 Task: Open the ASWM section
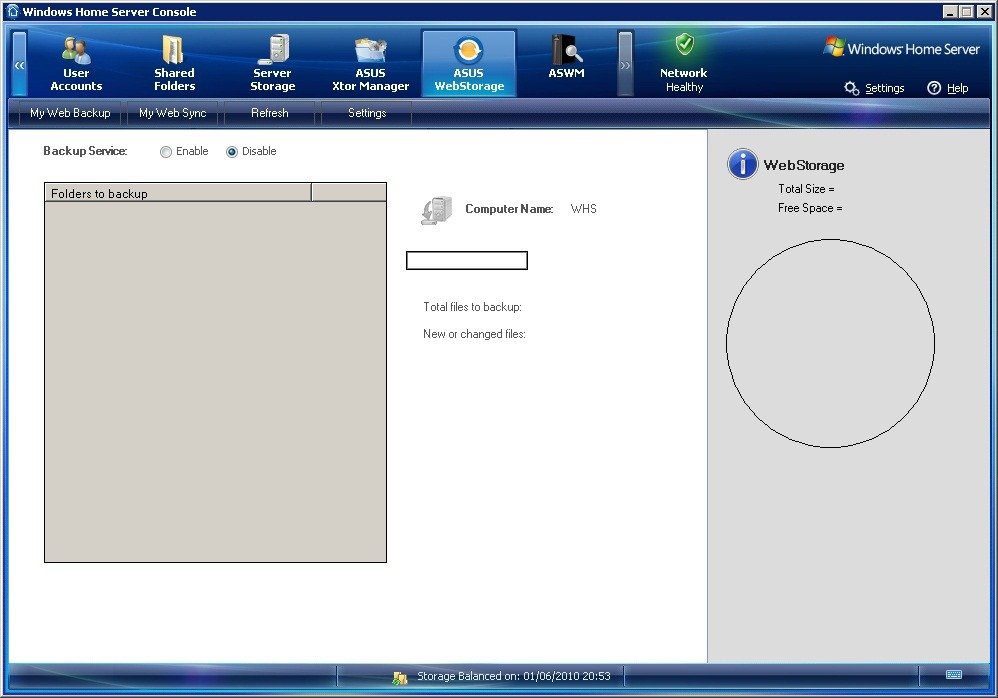(566, 58)
